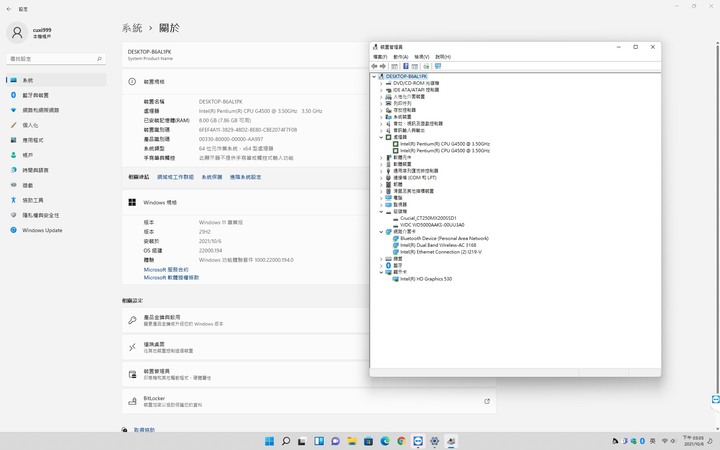Select Intel(R) Dual Band Wireless-AC 3168

pyautogui.click(x=438, y=245)
